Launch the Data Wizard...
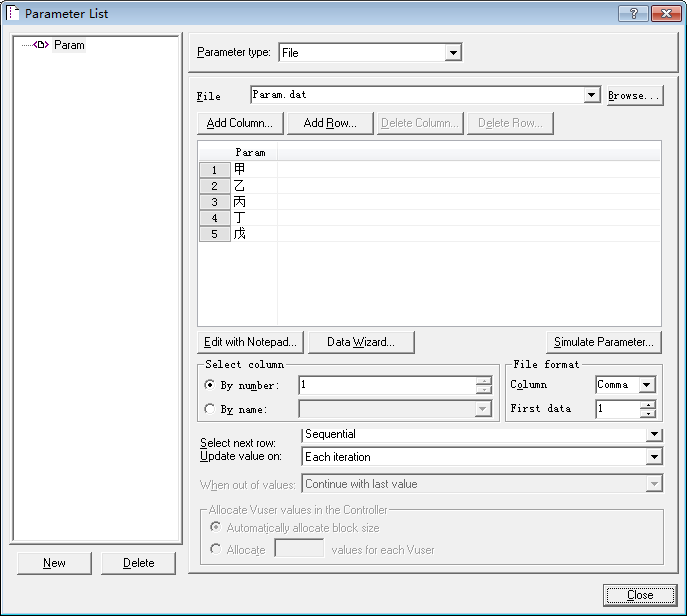 click(x=361, y=342)
